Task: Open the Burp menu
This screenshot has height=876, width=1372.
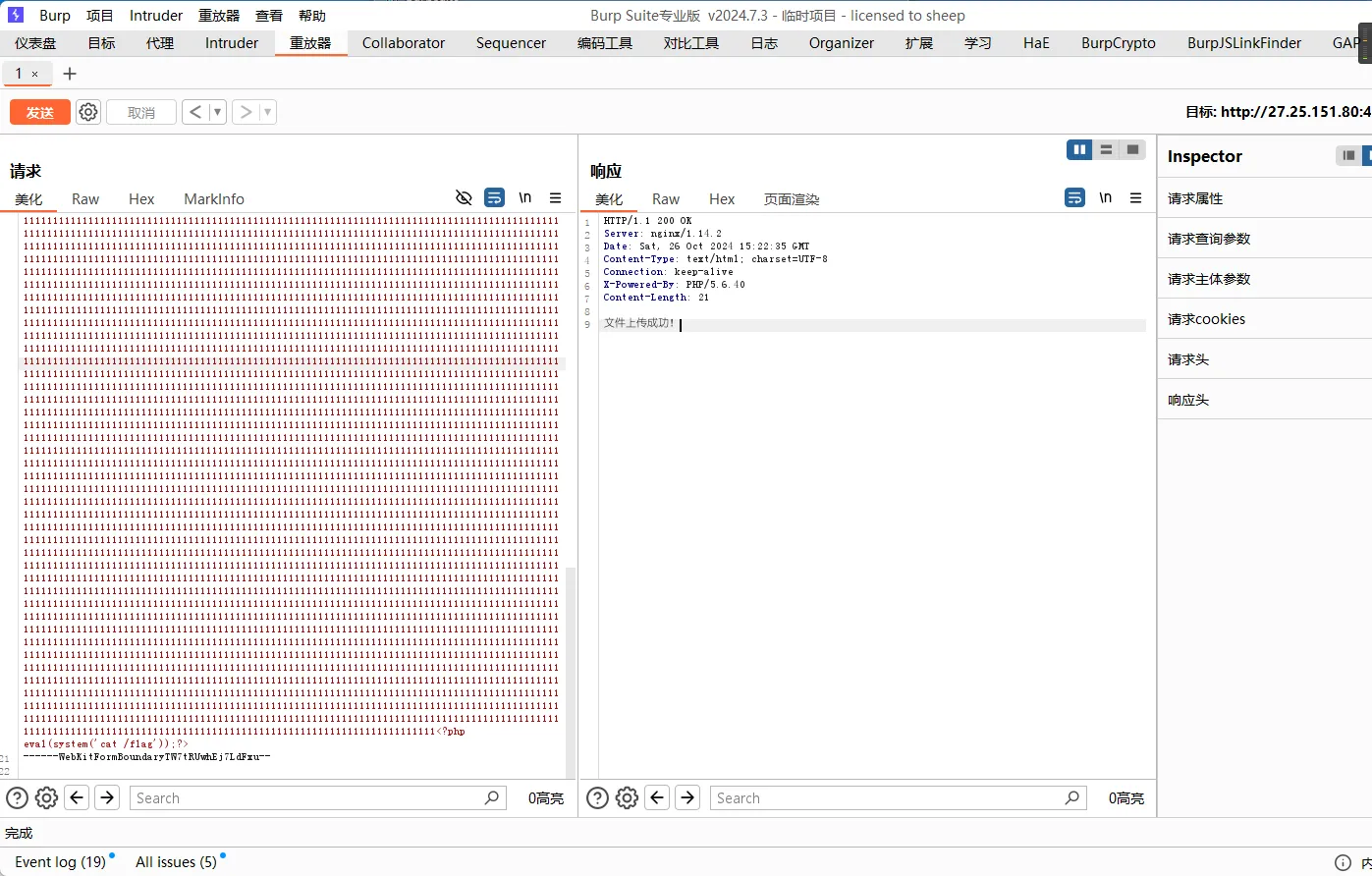Action: pos(55,15)
